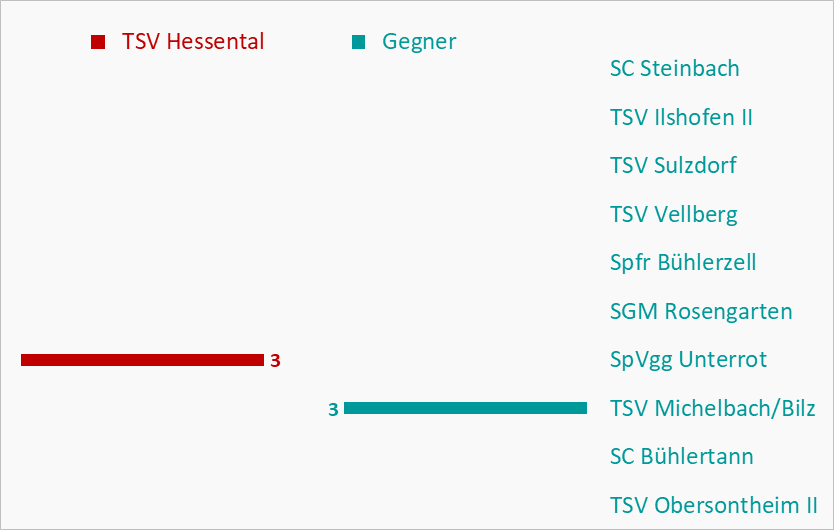Click the empty plot area above the bars
This screenshot has width=834, height=530.
[303, 202]
